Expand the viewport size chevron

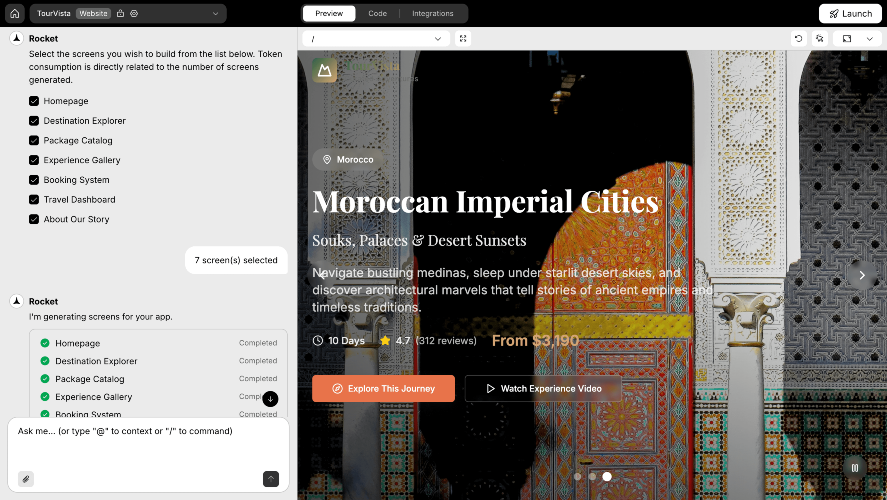pyautogui.click(x=869, y=38)
